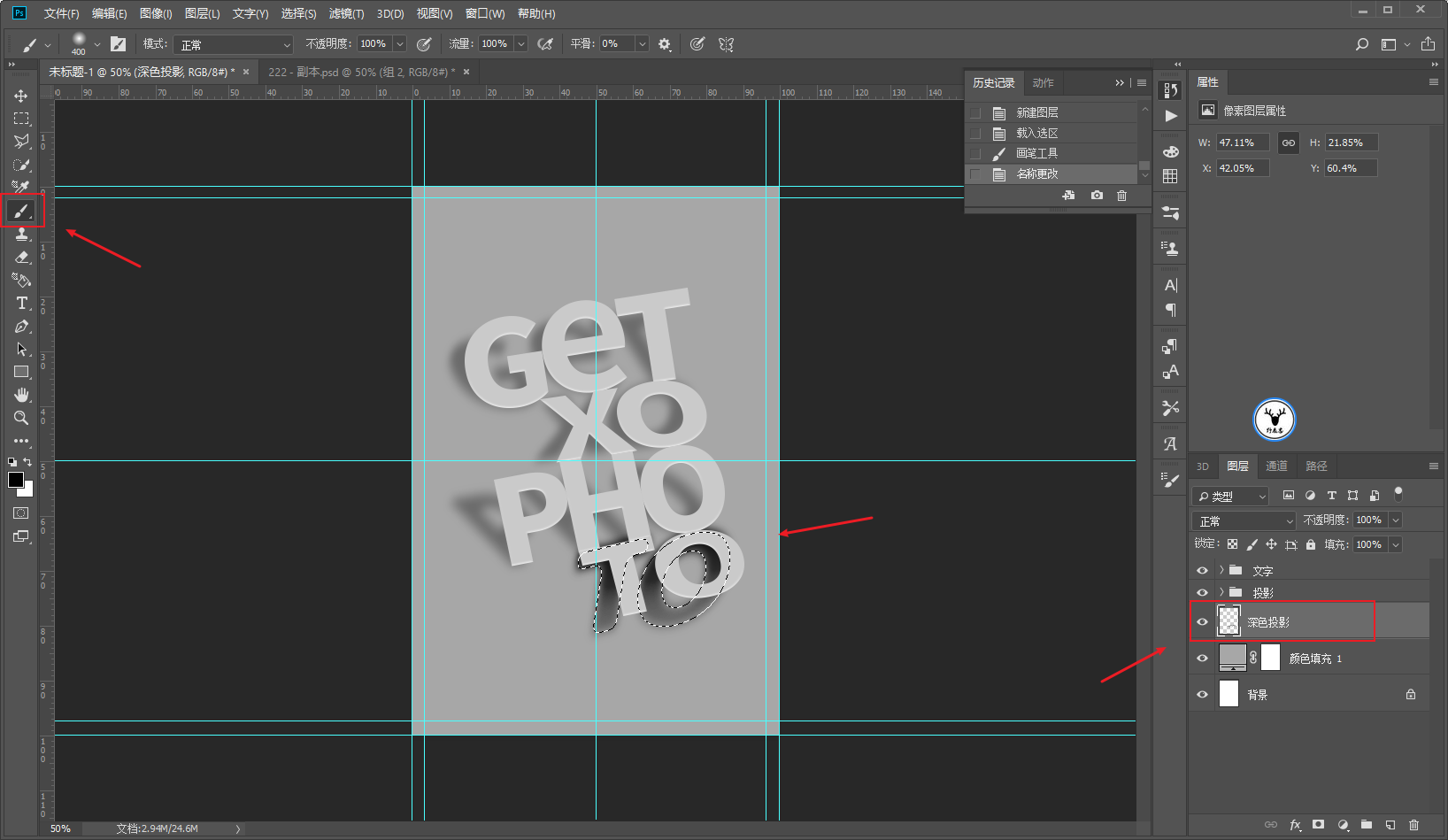
Task: Select the Clone Stamp tool
Action: 21,234
